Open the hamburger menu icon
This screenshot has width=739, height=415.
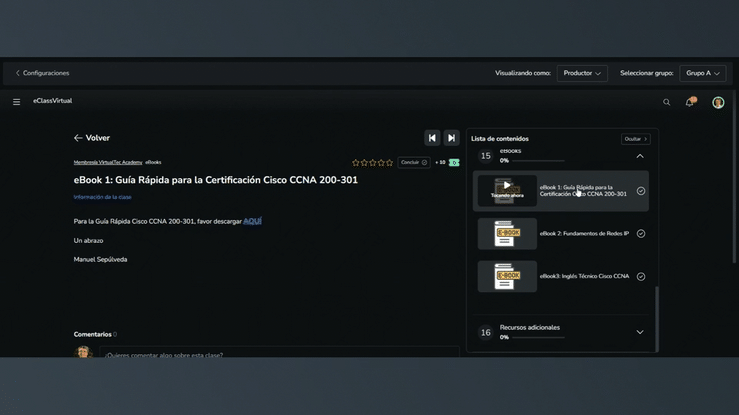pyautogui.click(x=16, y=102)
